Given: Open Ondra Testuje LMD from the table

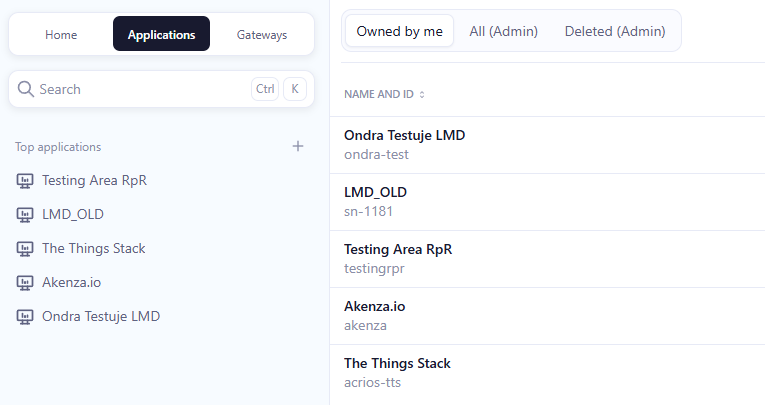Looking at the screenshot, I should 404,135.
